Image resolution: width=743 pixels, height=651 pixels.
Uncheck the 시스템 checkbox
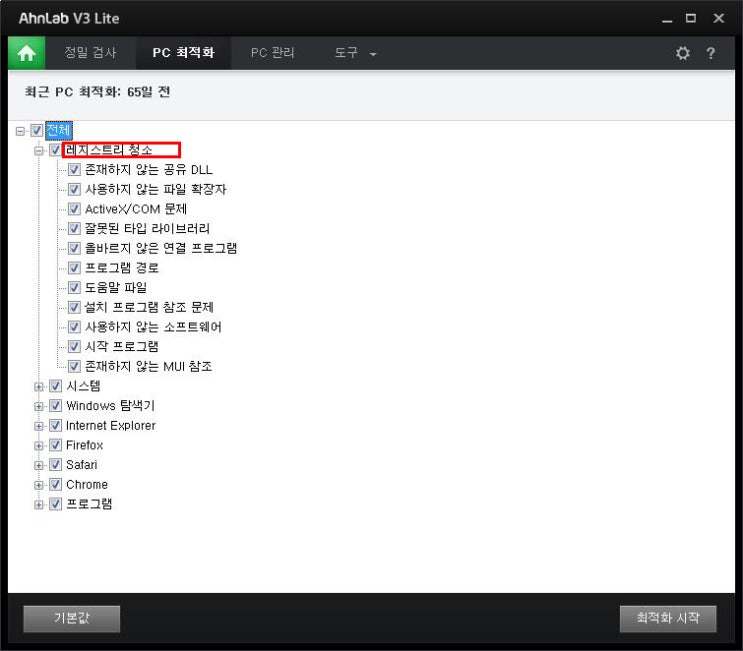click(55, 386)
